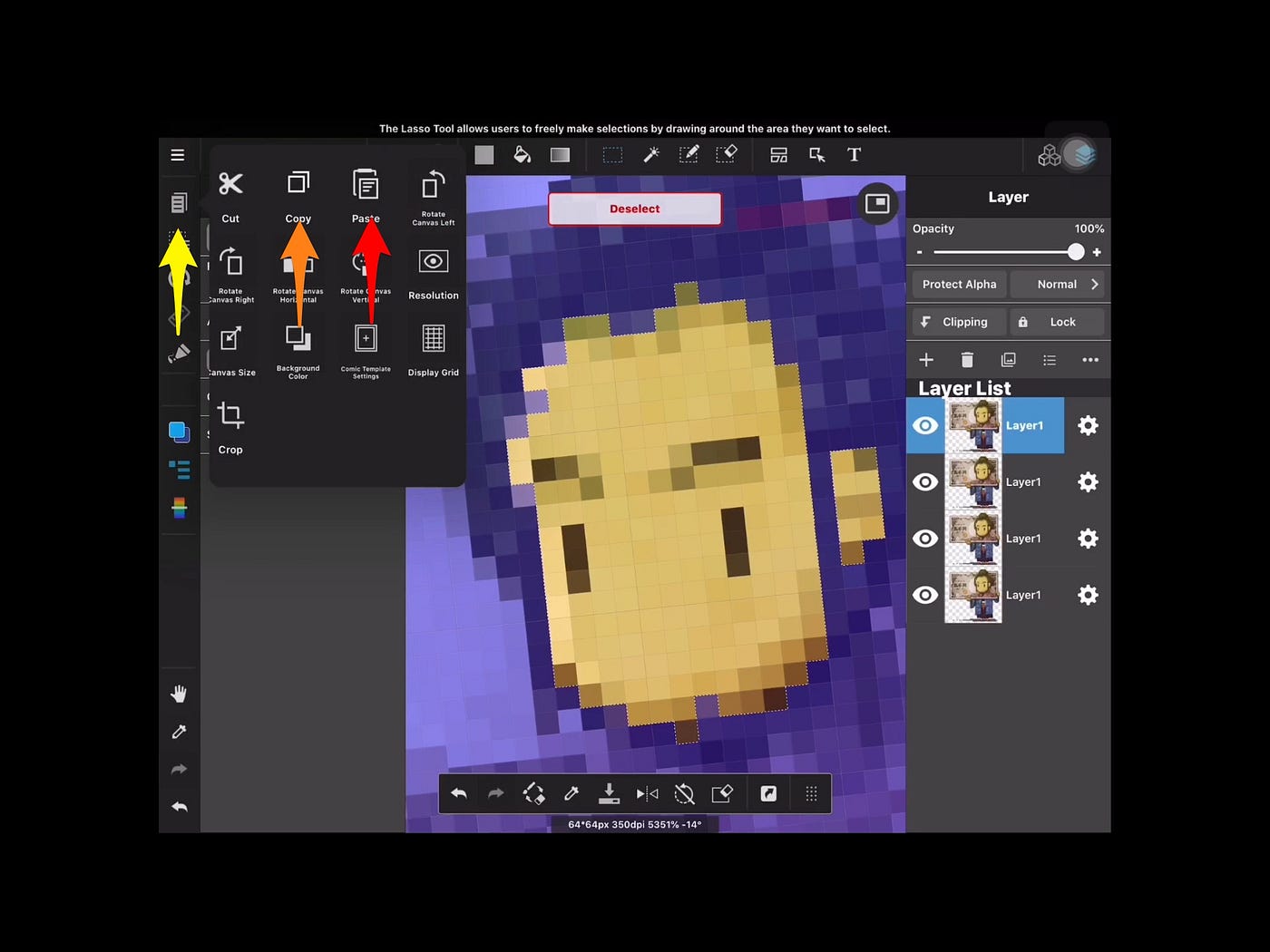Open the rainbow palette icon
The height and width of the screenshot is (952, 1270).
(180, 508)
